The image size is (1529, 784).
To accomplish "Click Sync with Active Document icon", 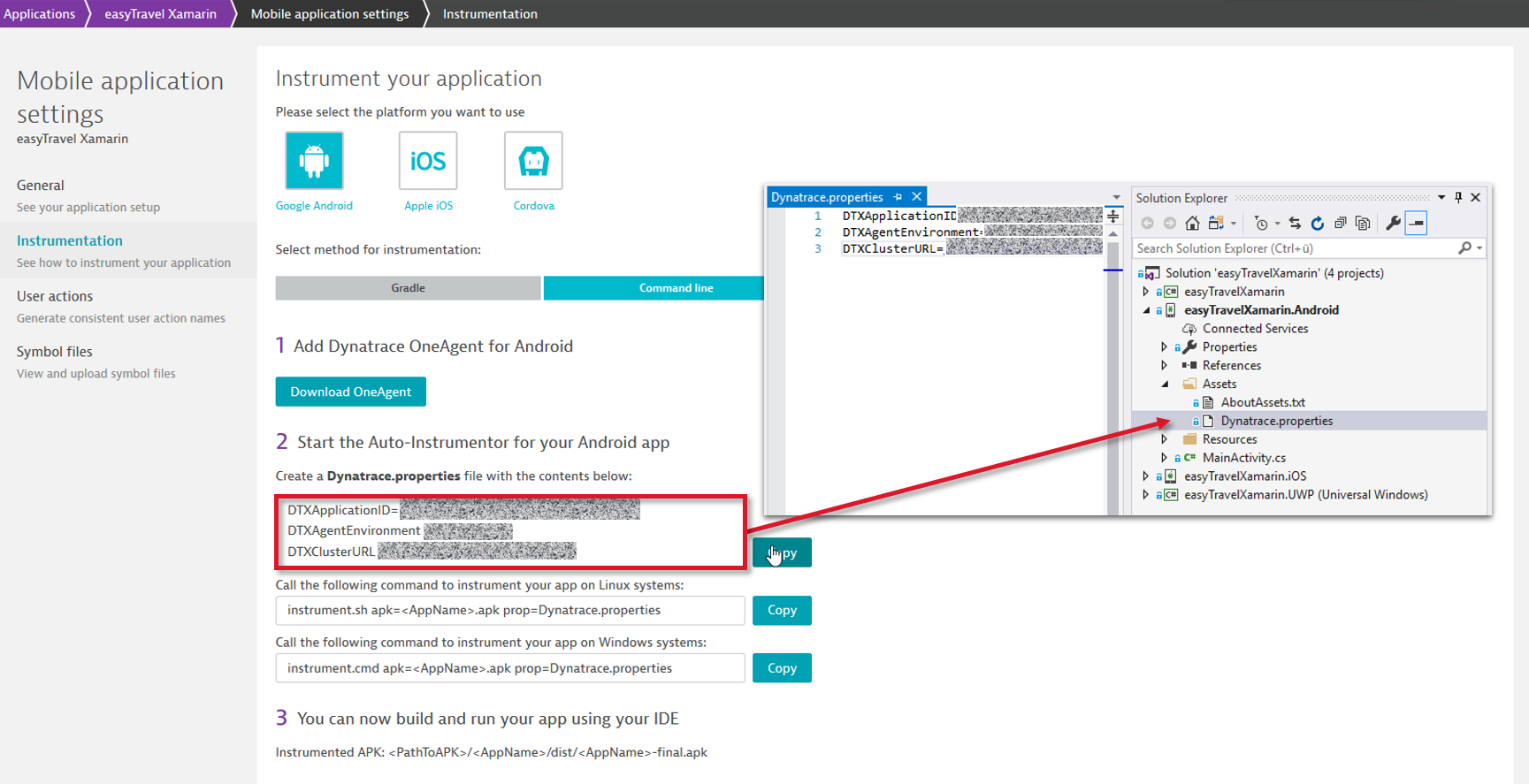I will click(1295, 224).
